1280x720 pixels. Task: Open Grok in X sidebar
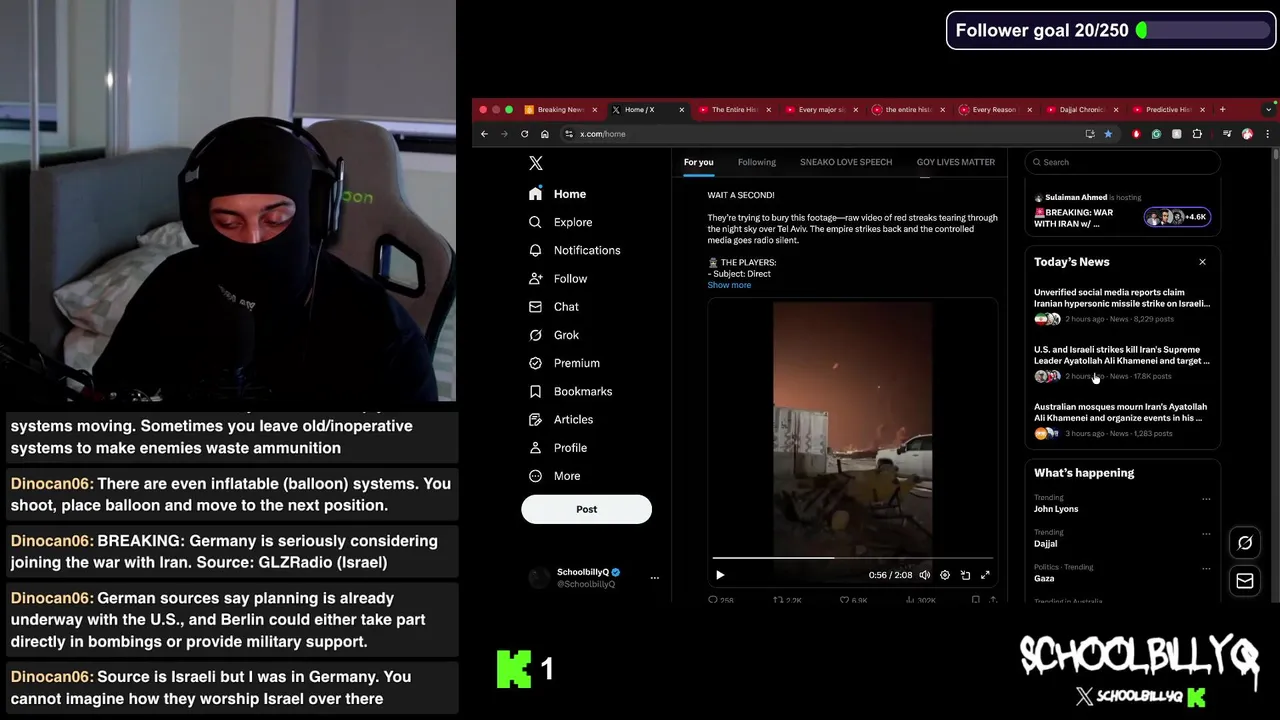click(553, 335)
